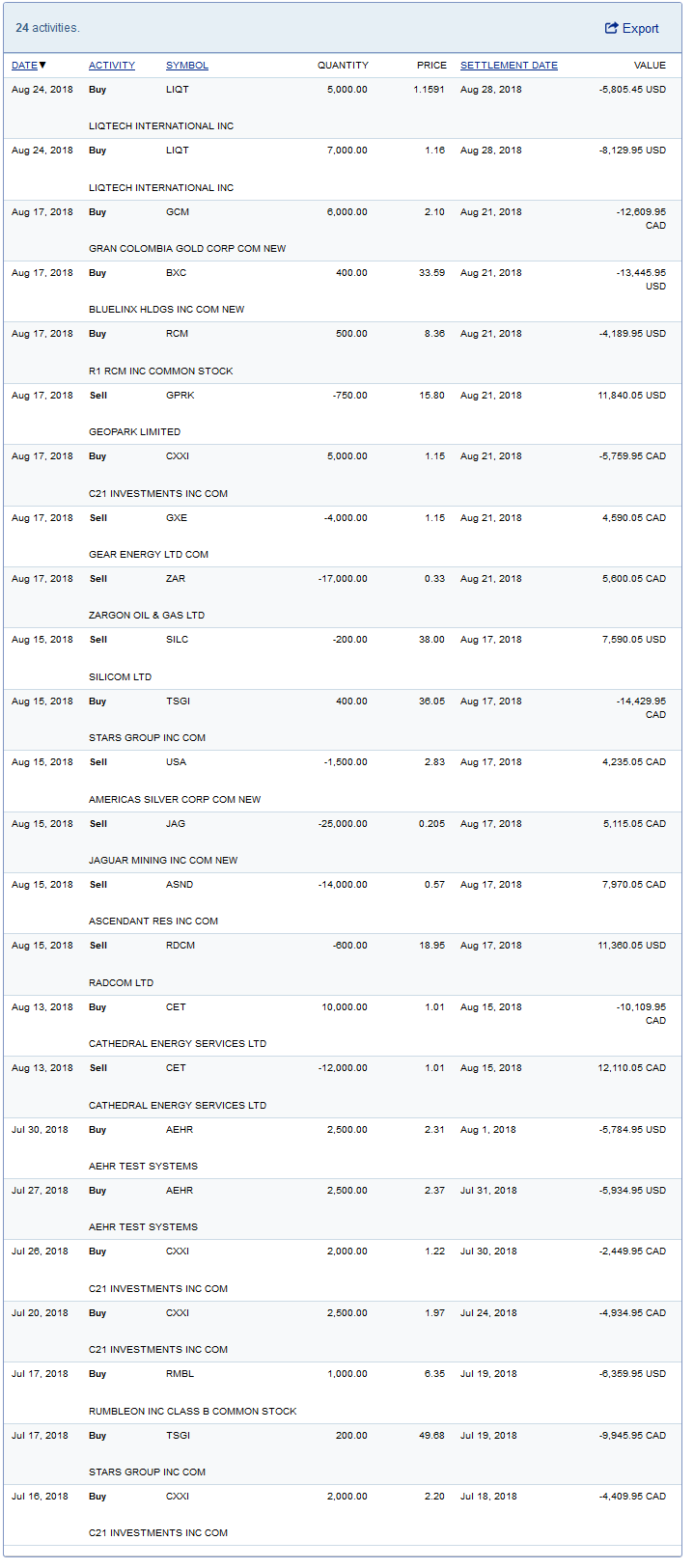Click the Export link text
The width and height of the screenshot is (694, 1568).
(641, 29)
